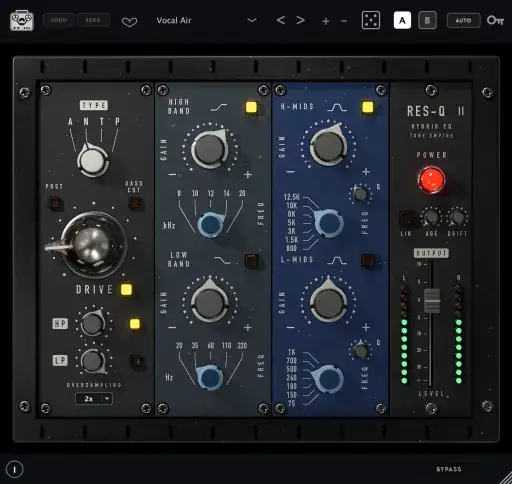Click the TYPE label
The width and height of the screenshot is (512, 484).
pyautogui.click(x=94, y=105)
